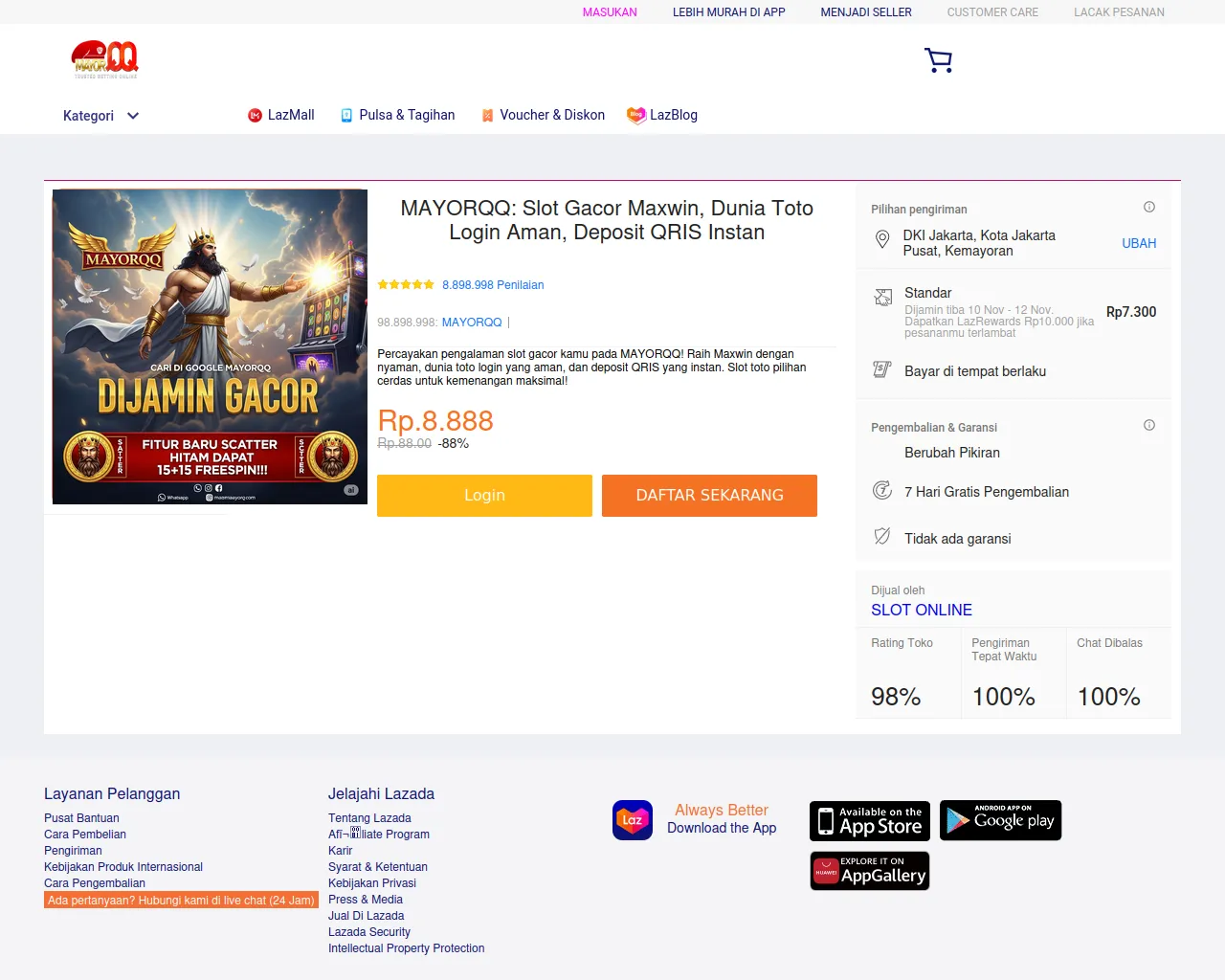Open the 8.898.998 Penilaian link
Image resolution: width=1225 pixels, height=980 pixels.
click(x=493, y=285)
